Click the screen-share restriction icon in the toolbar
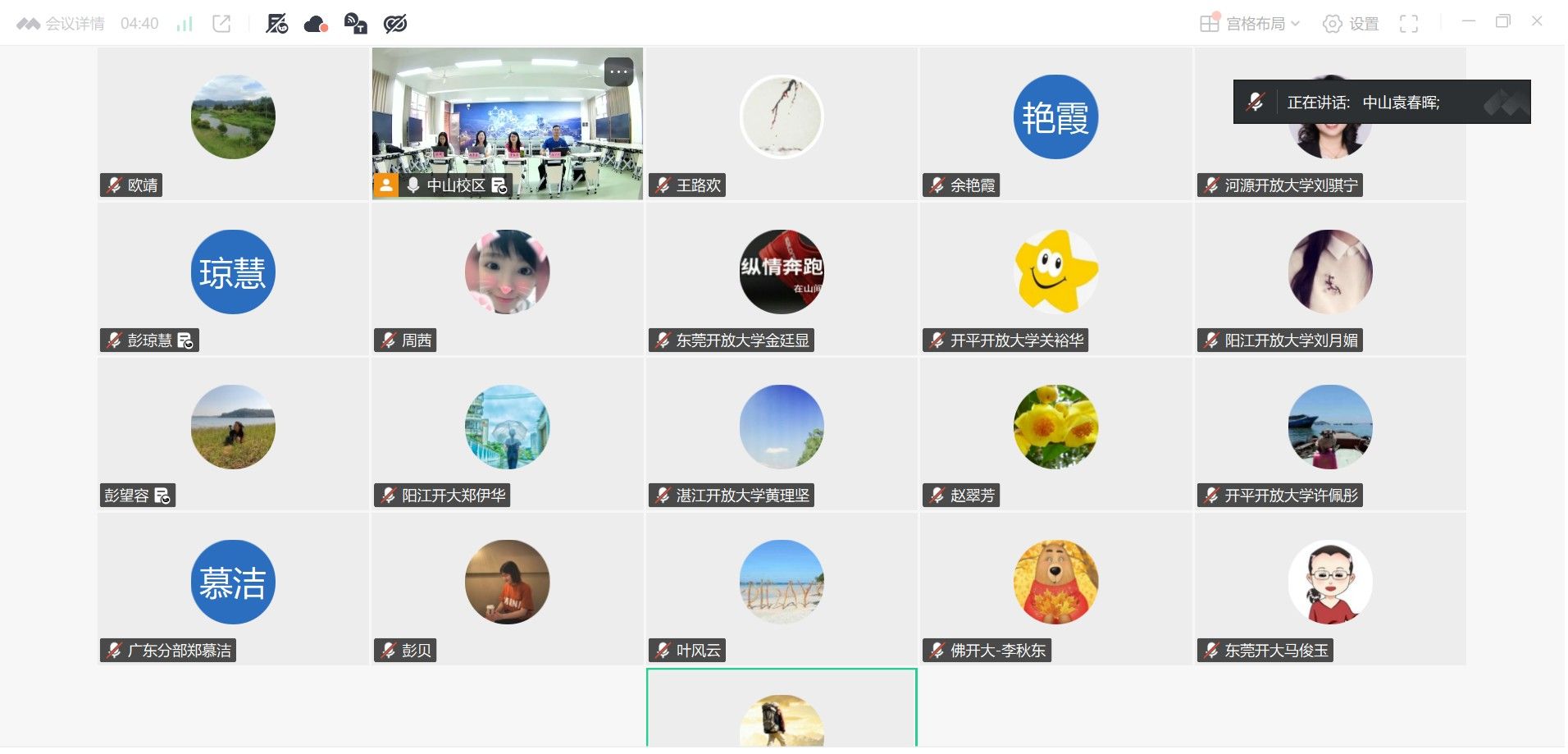The height and width of the screenshot is (754, 1568). (276, 24)
